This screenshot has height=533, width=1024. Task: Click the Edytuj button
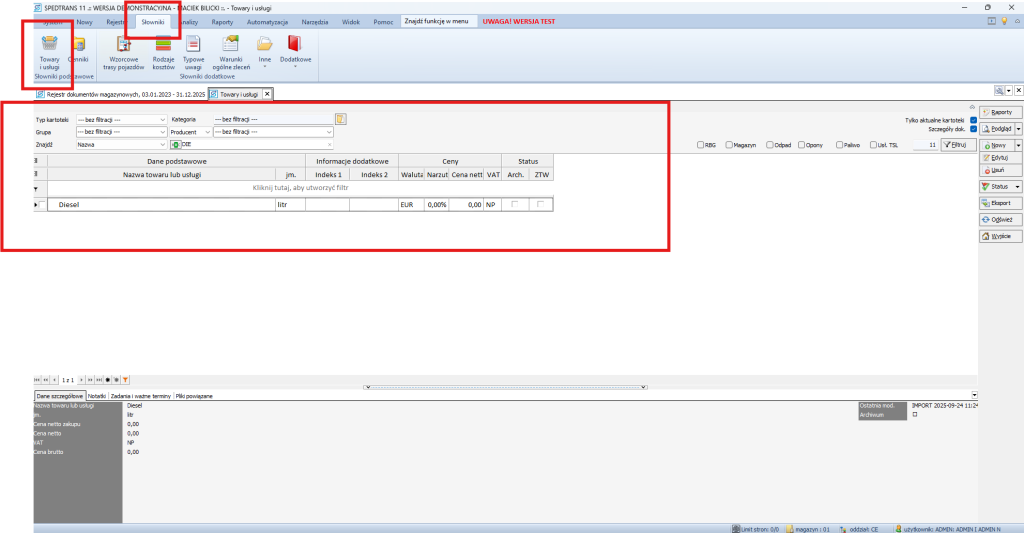pyautogui.click(x=999, y=158)
